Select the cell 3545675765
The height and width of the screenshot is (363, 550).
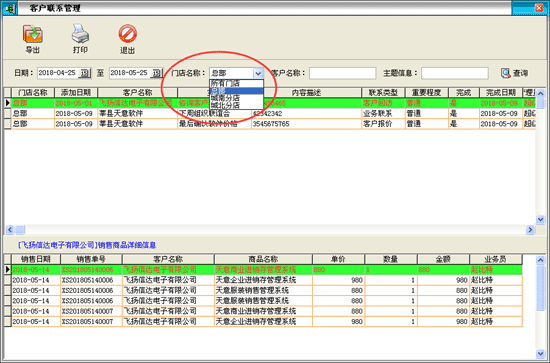click(306, 124)
